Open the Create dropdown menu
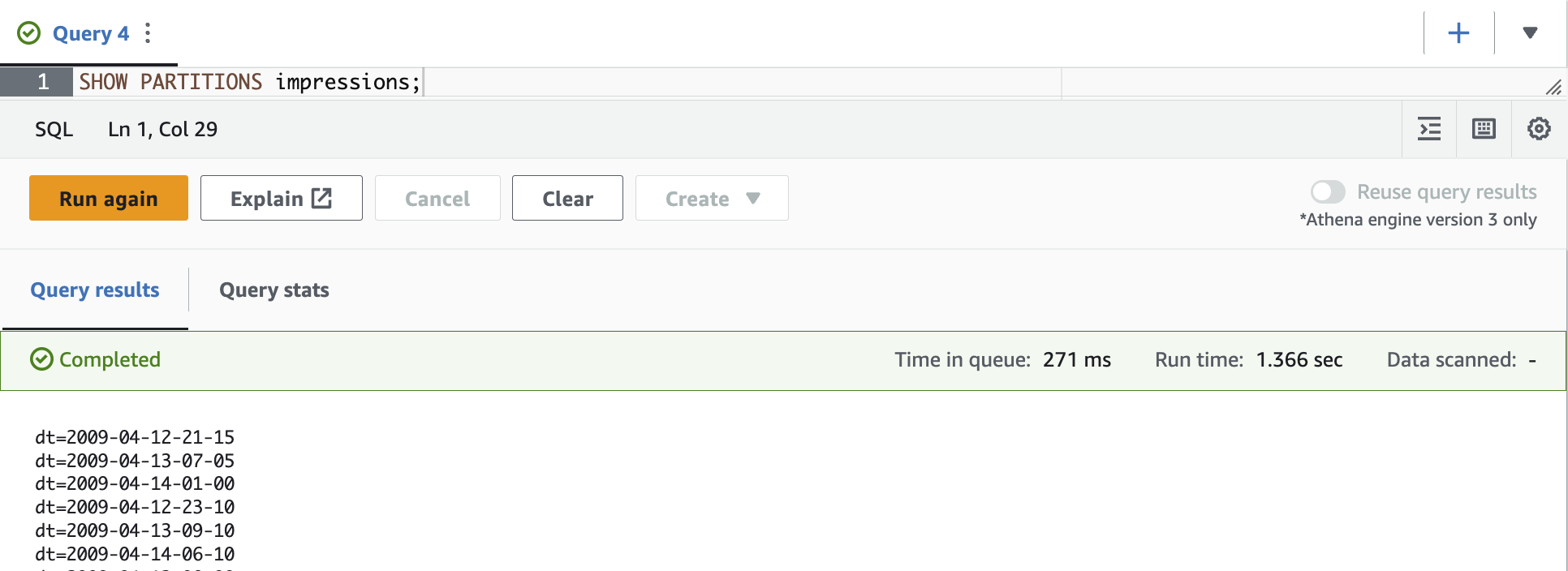This screenshot has height=571, width=1568. (712, 198)
